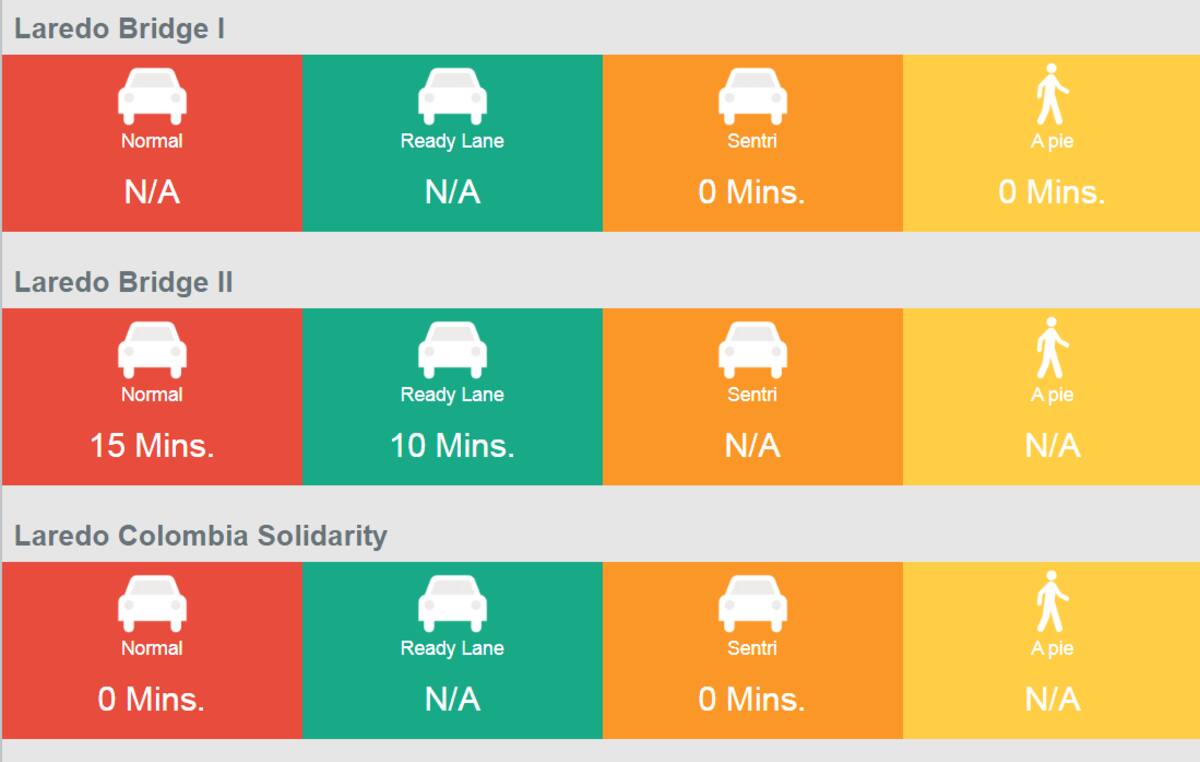Viewport: 1200px width, 762px height.
Task: Click the 10 Mins. Ready Lane wait time
Action: tap(452, 445)
